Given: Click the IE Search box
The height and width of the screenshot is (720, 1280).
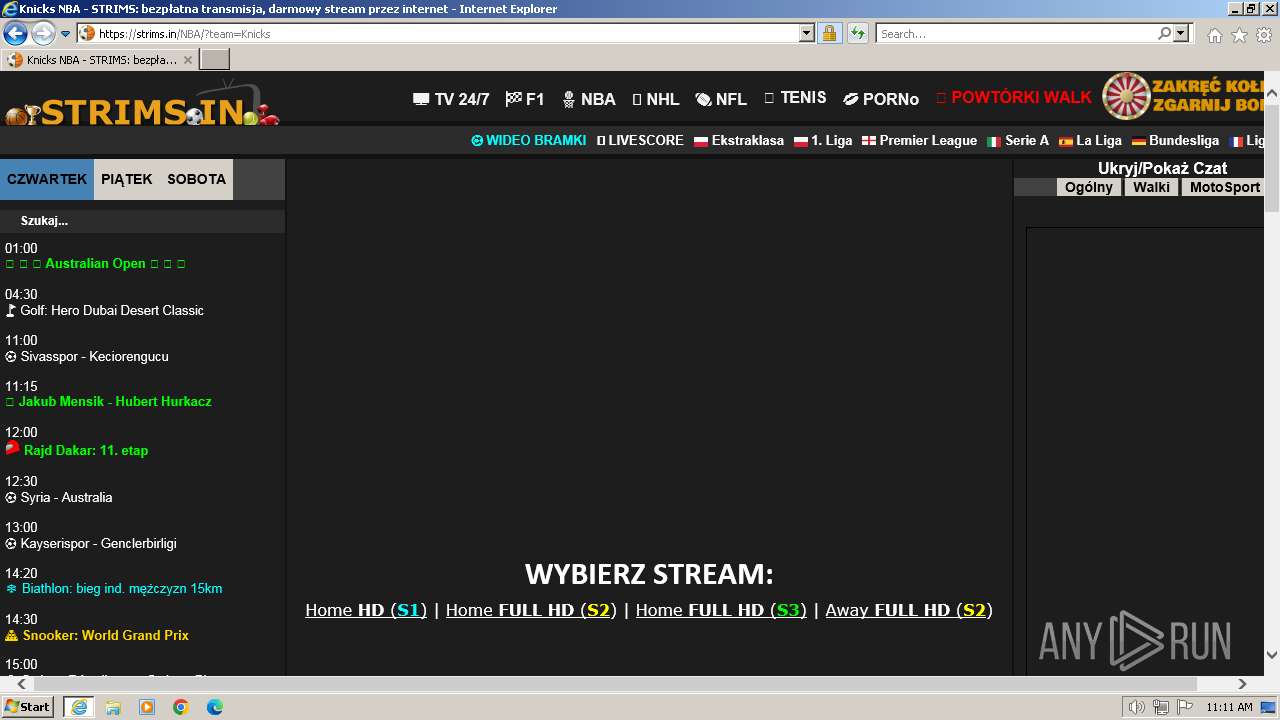Looking at the screenshot, I should click(1015, 33).
